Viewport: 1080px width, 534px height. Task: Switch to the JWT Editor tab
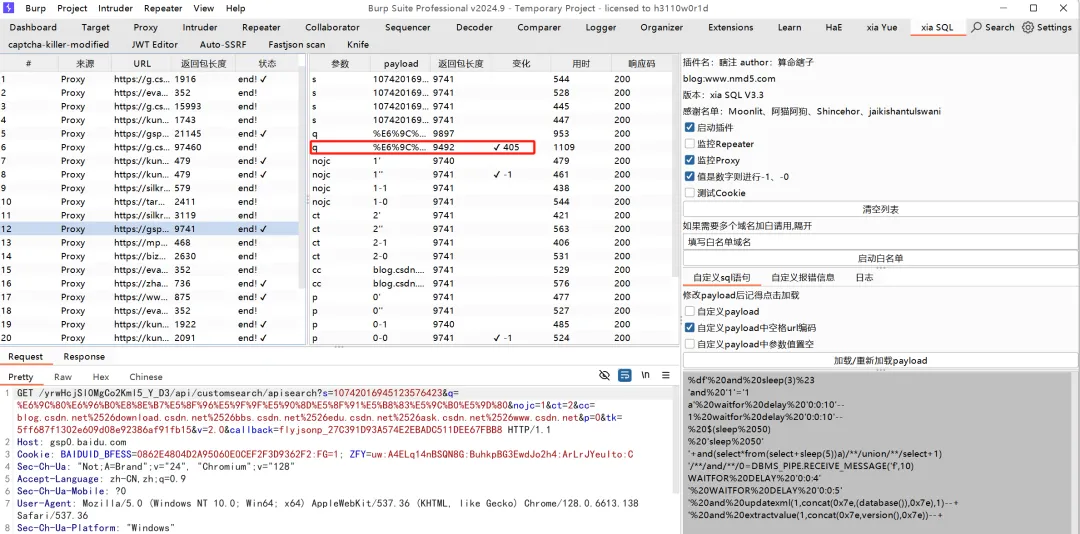(154, 44)
